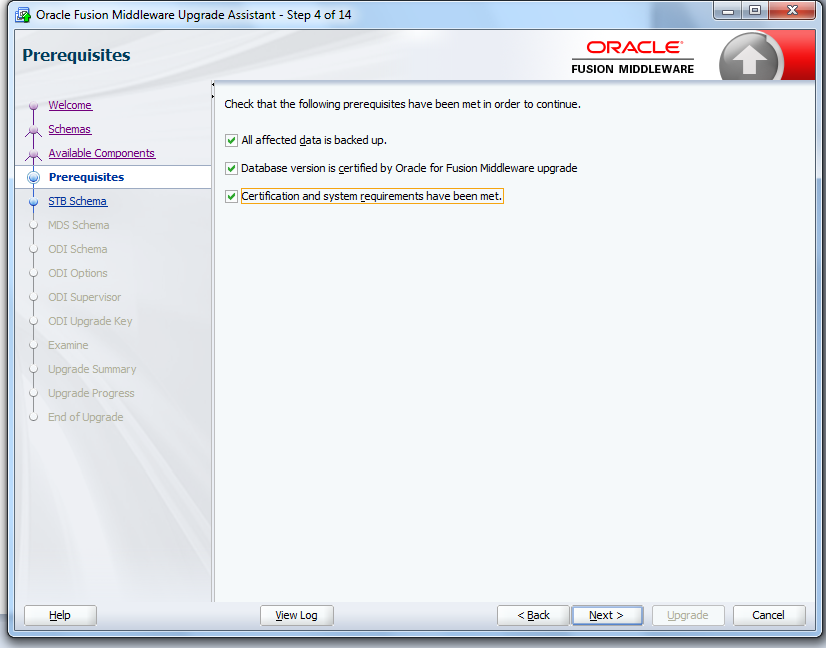Minimize the Upgrade Assistant window
The width and height of the screenshot is (826, 648).
(x=728, y=11)
